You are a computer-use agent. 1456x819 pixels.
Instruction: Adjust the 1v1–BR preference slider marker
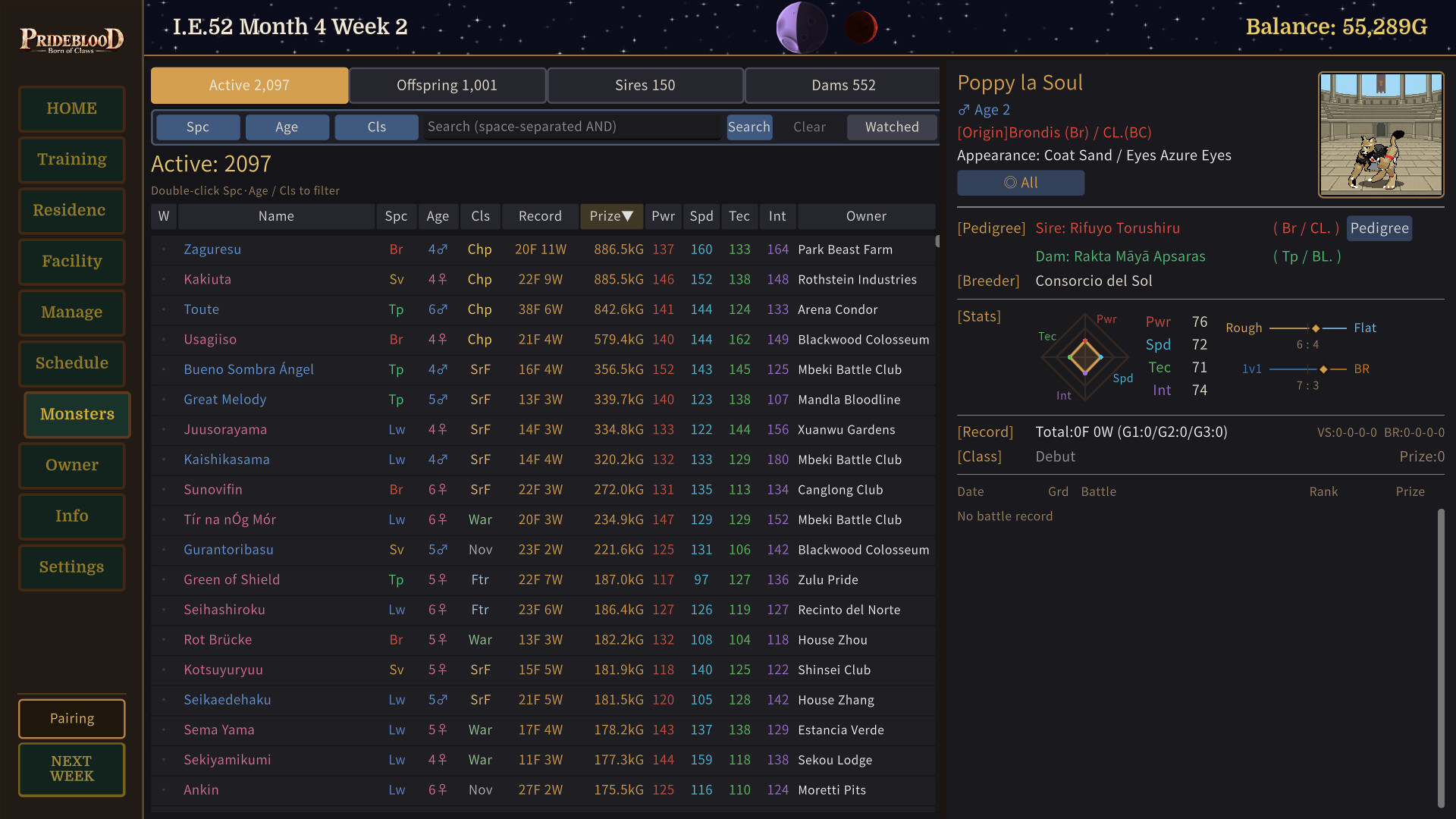click(x=1323, y=369)
